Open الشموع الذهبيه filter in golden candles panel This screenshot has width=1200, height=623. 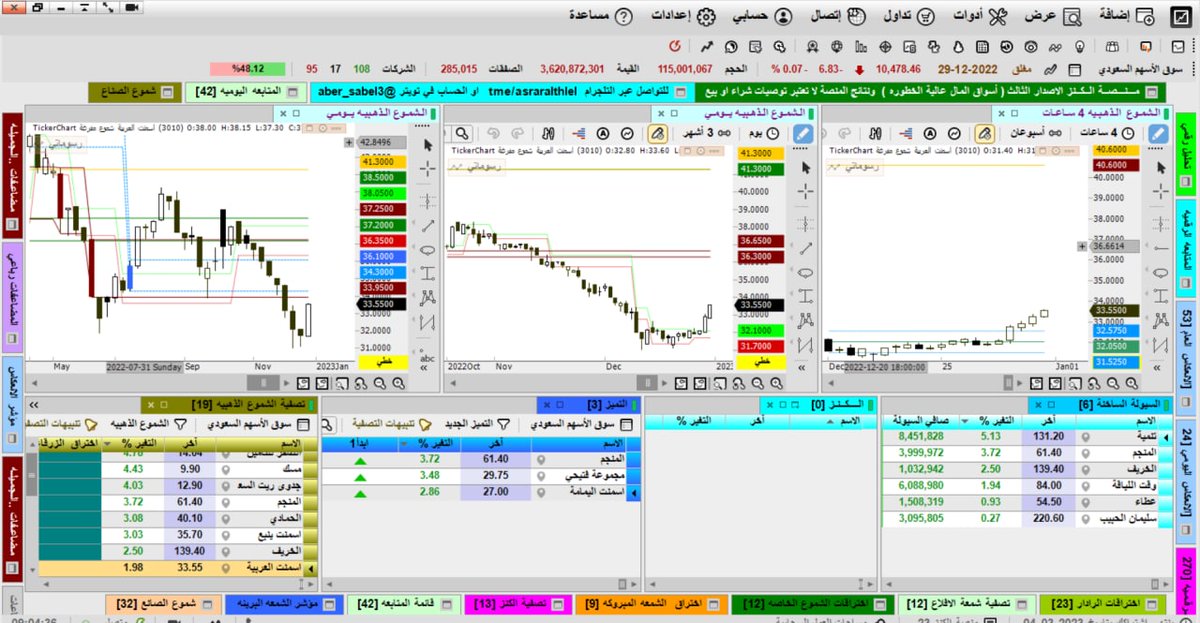coord(147,424)
